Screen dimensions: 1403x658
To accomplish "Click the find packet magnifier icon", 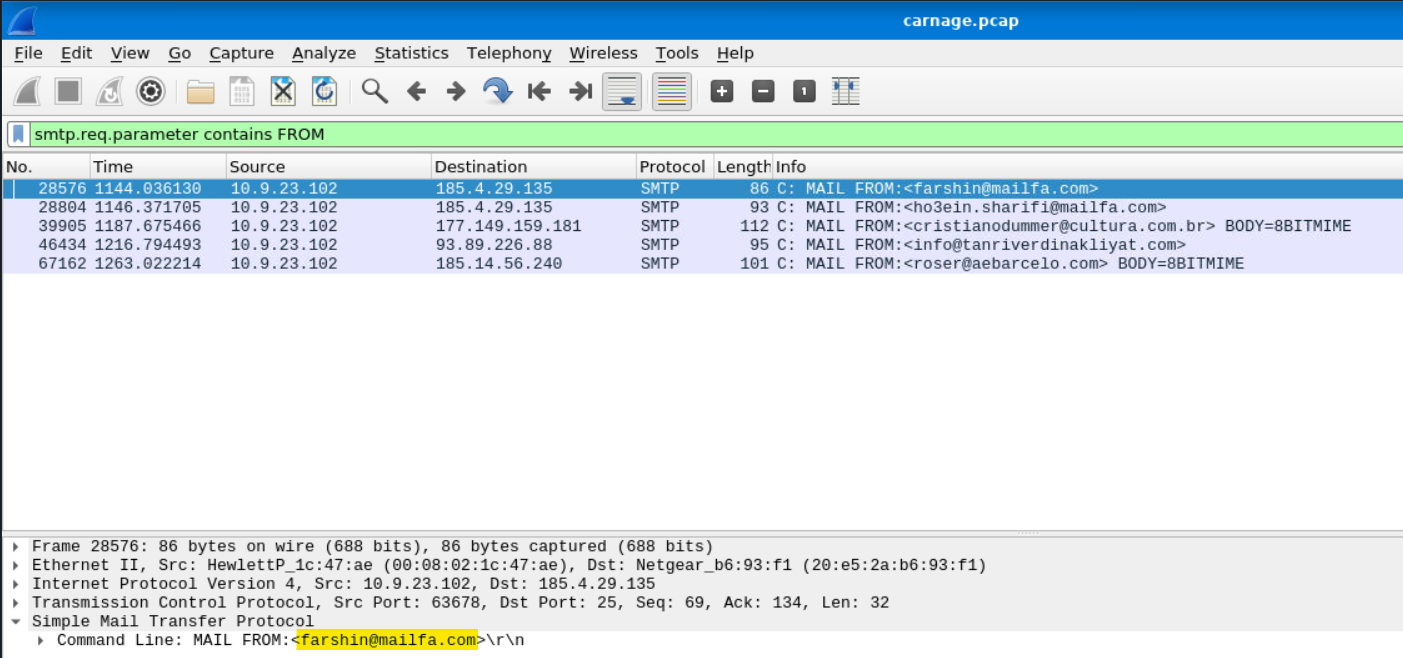I will point(375,92).
